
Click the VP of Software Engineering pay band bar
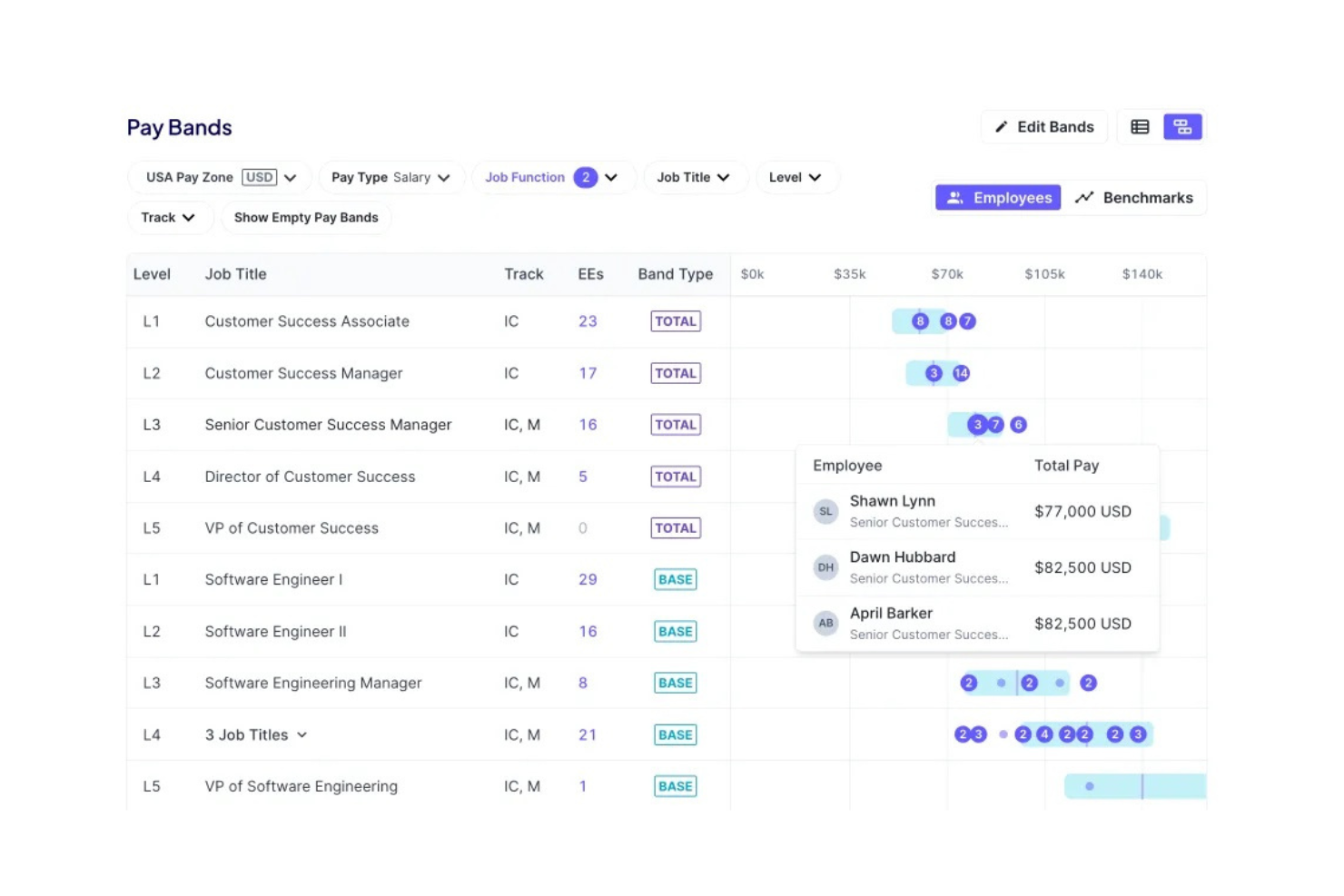pos(1134,786)
